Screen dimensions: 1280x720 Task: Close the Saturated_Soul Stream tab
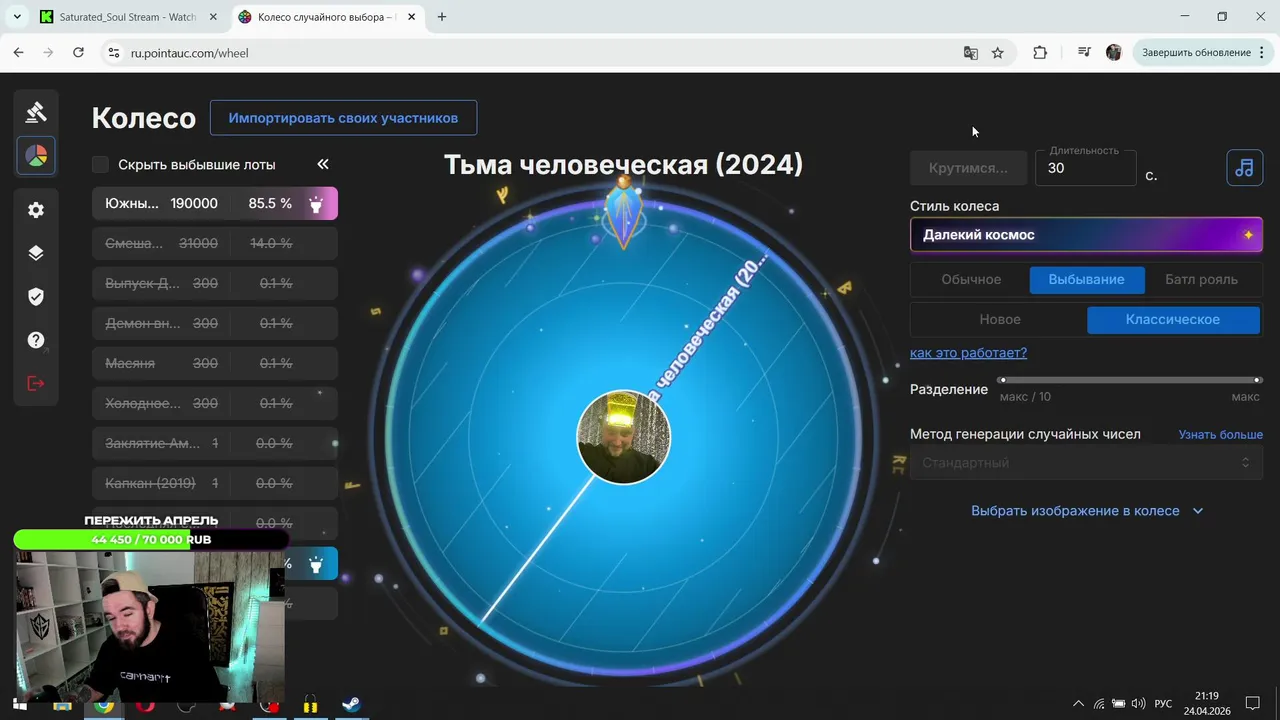[x=214, y=17]
